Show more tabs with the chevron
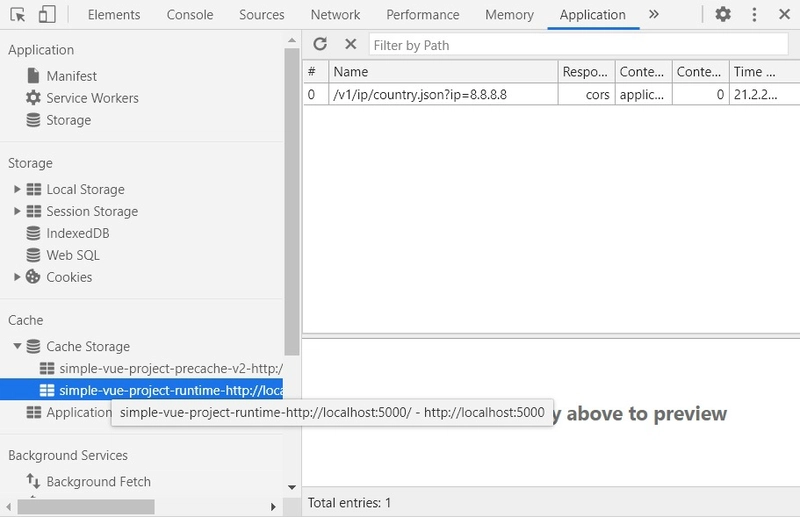 654,15
